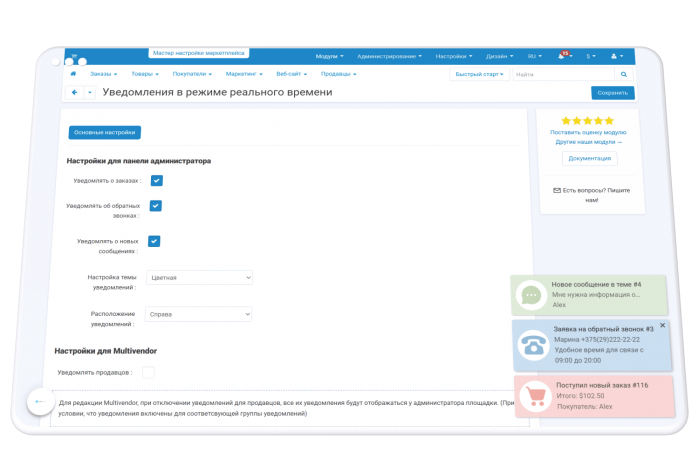Image resolution: width=700 pixels, height=466 pixels.
Task: Open the Поступил новый заказ #116 notification
Action: click(595, 396)
